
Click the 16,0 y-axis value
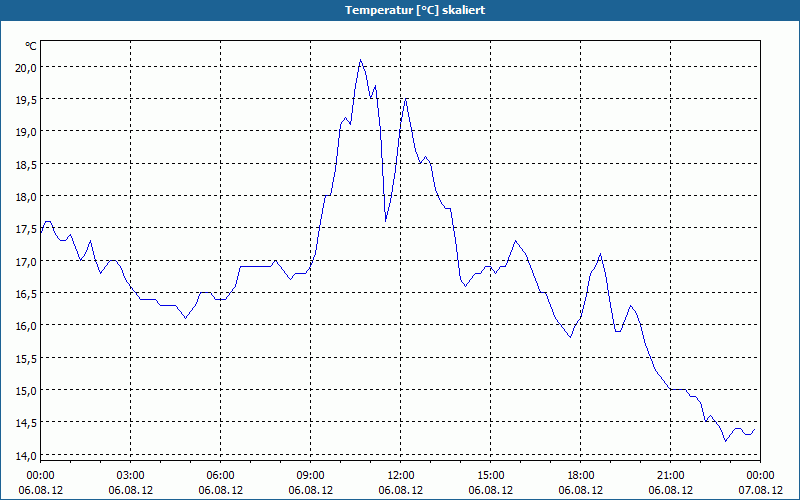(26, 326)
